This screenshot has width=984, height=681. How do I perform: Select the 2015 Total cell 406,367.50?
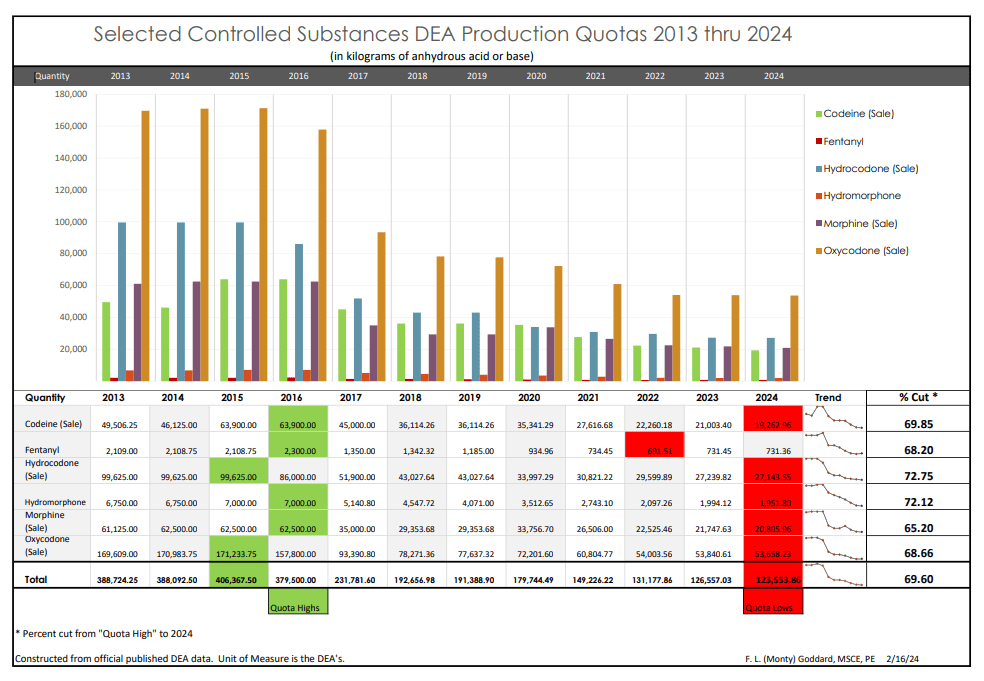click(x=239, y=579)
